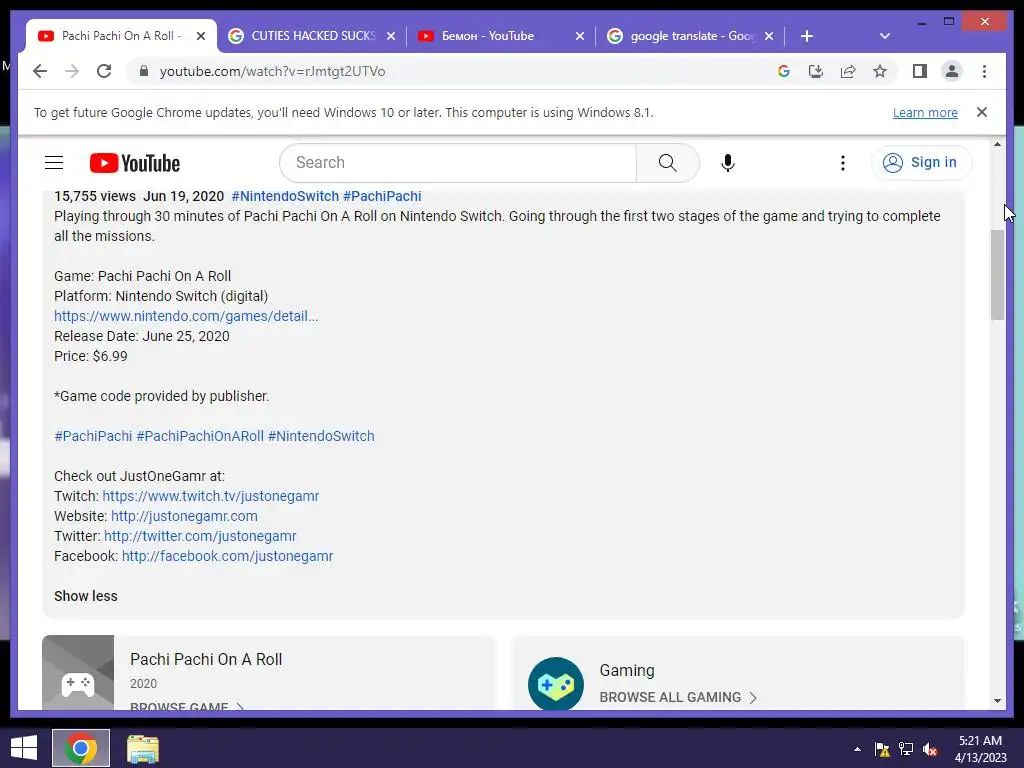Click the scrollbar down arrow
The width and height of the screenshot is (1024, 768).
click(997, 701)
